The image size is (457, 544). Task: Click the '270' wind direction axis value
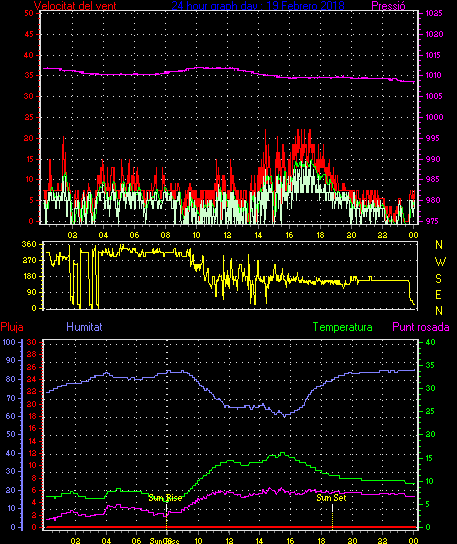pos(29,260)
